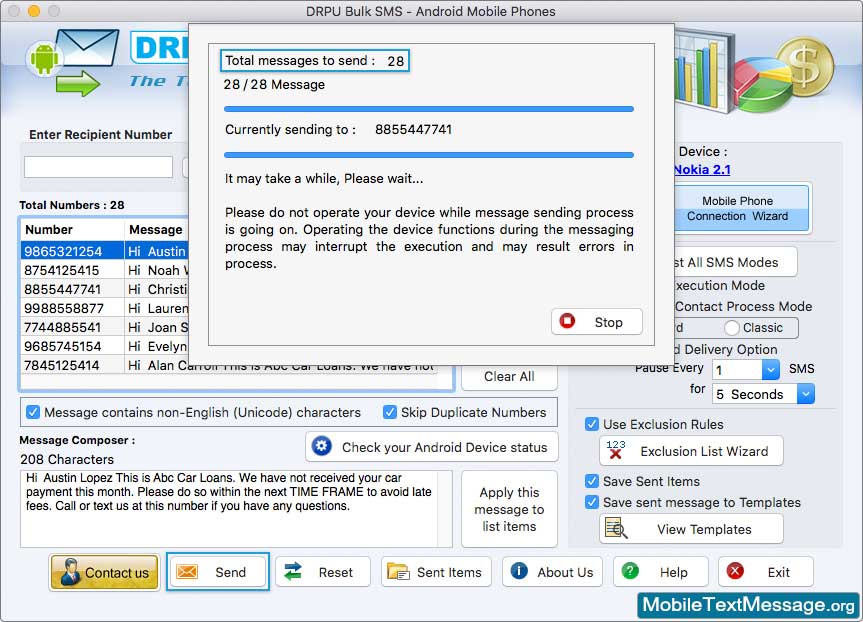Click the Total messages to send field

coord(315,61)
